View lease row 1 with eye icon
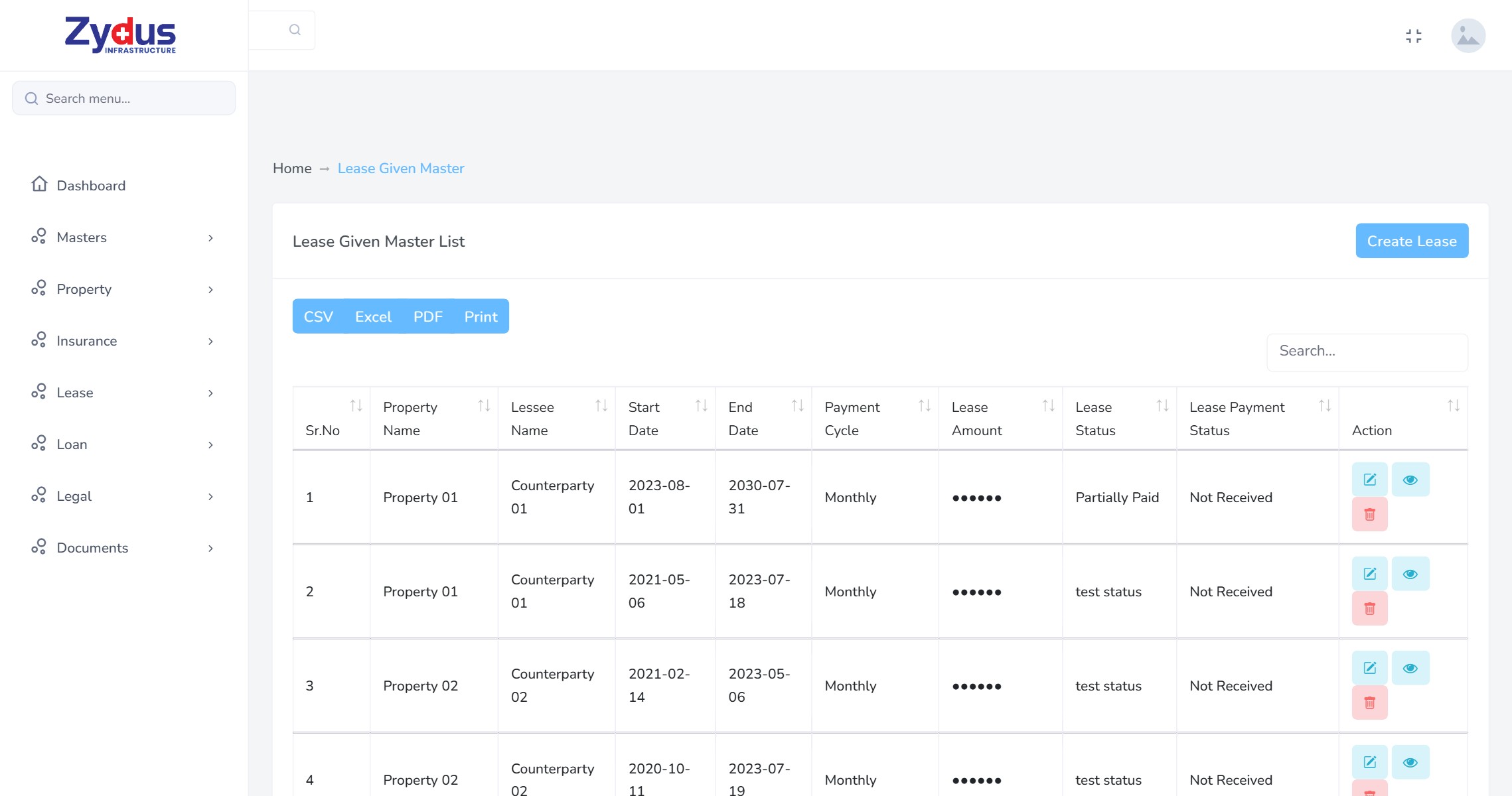The width and height of the screenshot is (1512, 796). pos(1410,480)
